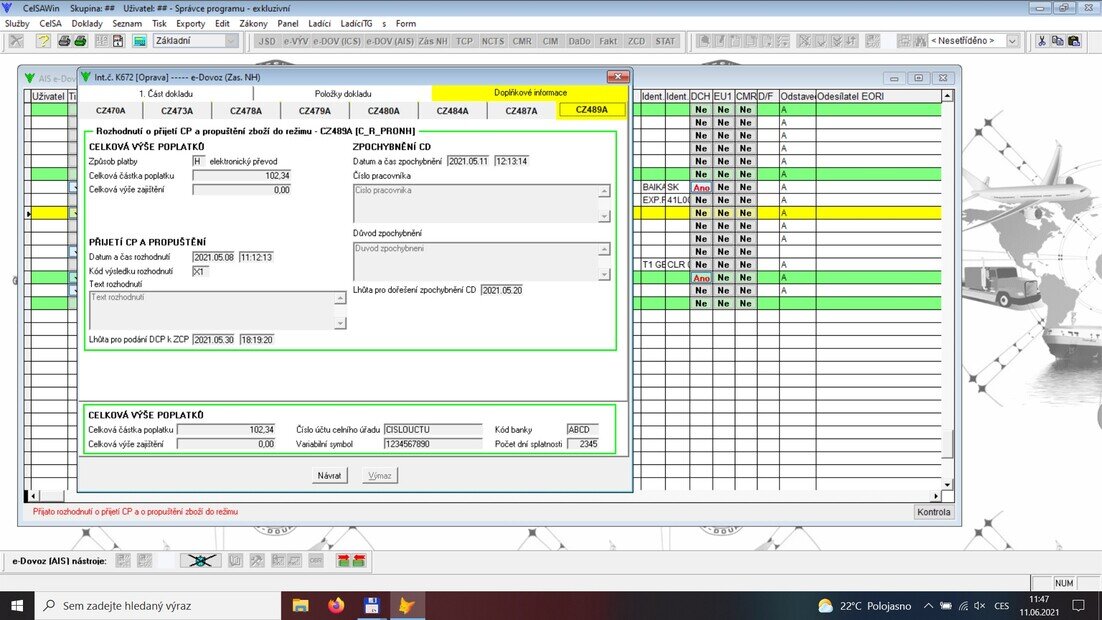Expand the Nesetříděno sorting dropdown
This screenshot has width=1102, height=620.
(1012, 41)
